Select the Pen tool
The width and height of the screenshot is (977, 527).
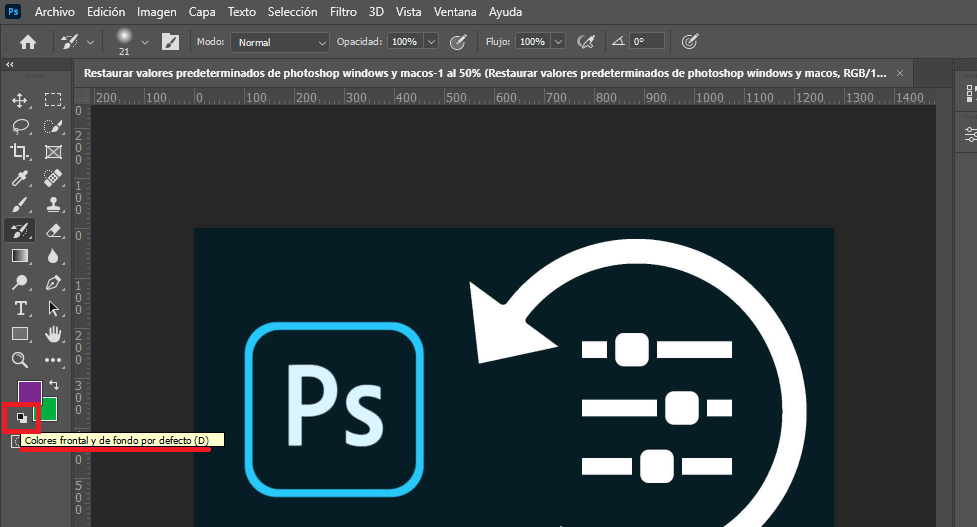[53, 283]
